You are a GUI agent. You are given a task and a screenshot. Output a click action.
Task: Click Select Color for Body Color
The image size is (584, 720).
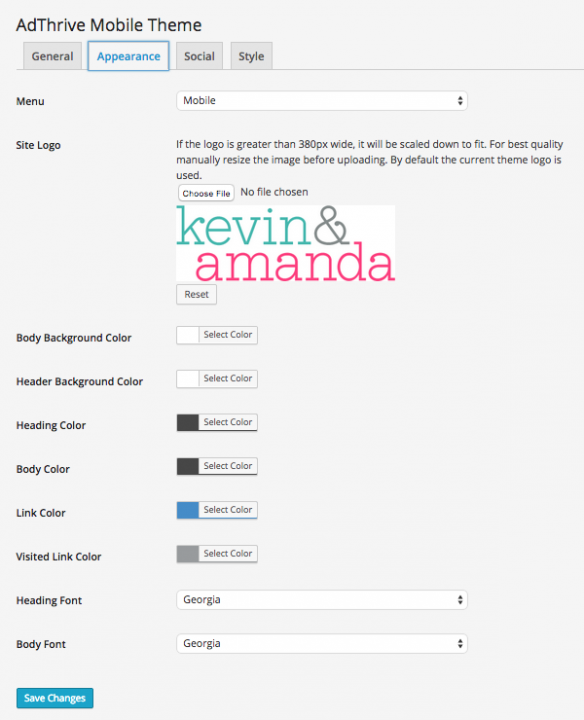click(x=228, y=466)
